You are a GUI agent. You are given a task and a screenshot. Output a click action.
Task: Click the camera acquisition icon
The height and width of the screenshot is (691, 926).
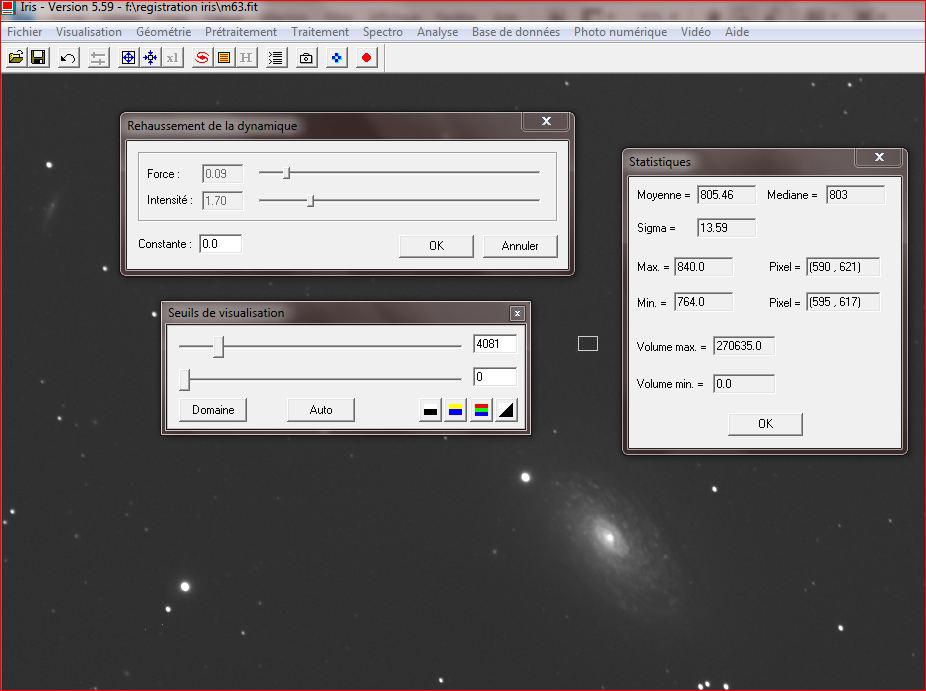(x=306, y=58)
